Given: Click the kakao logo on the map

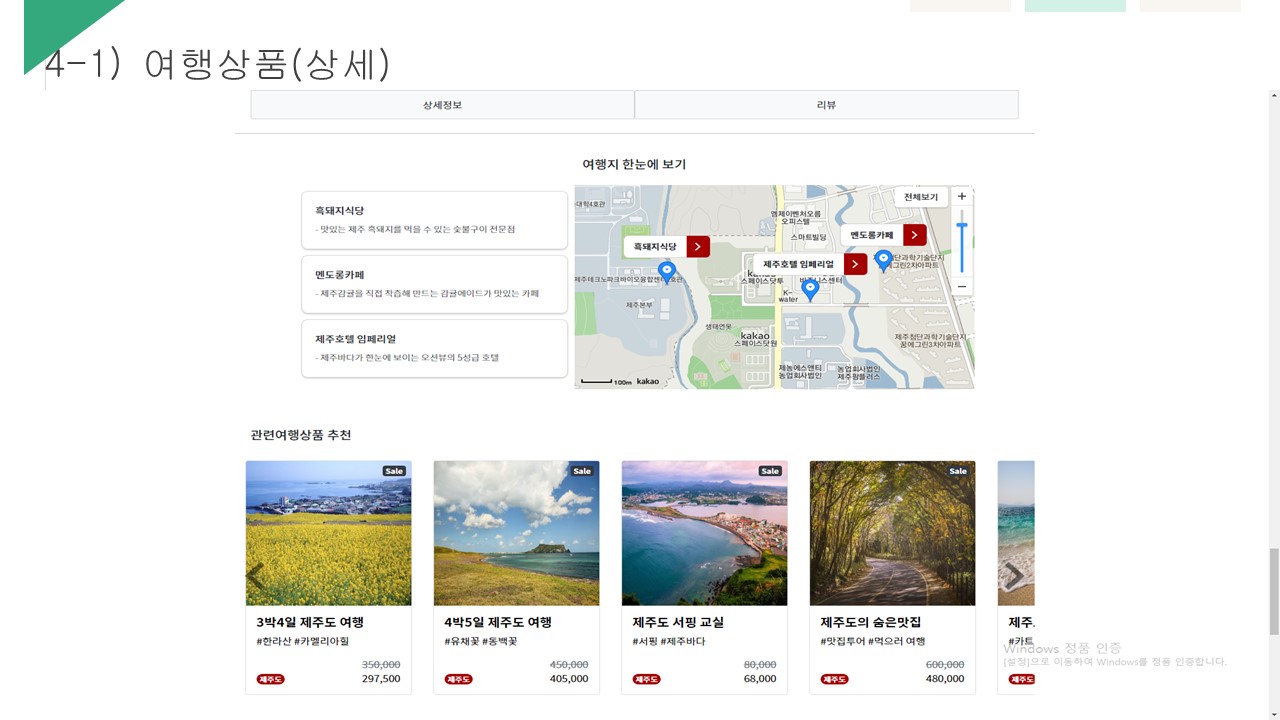Looking at the screenshot, I should point(648,381).
